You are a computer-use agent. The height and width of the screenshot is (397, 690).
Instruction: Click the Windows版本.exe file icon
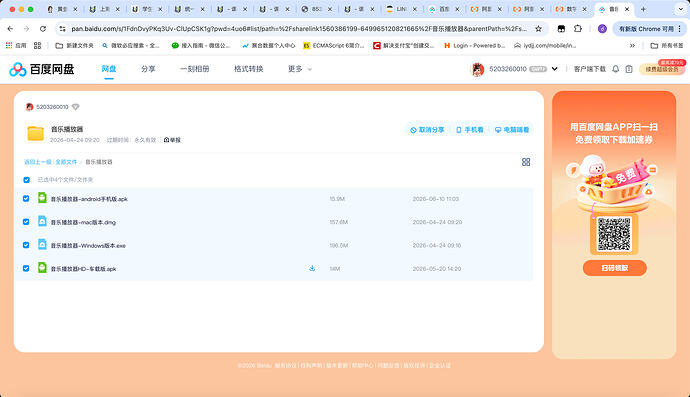click(x=42, y=245)
